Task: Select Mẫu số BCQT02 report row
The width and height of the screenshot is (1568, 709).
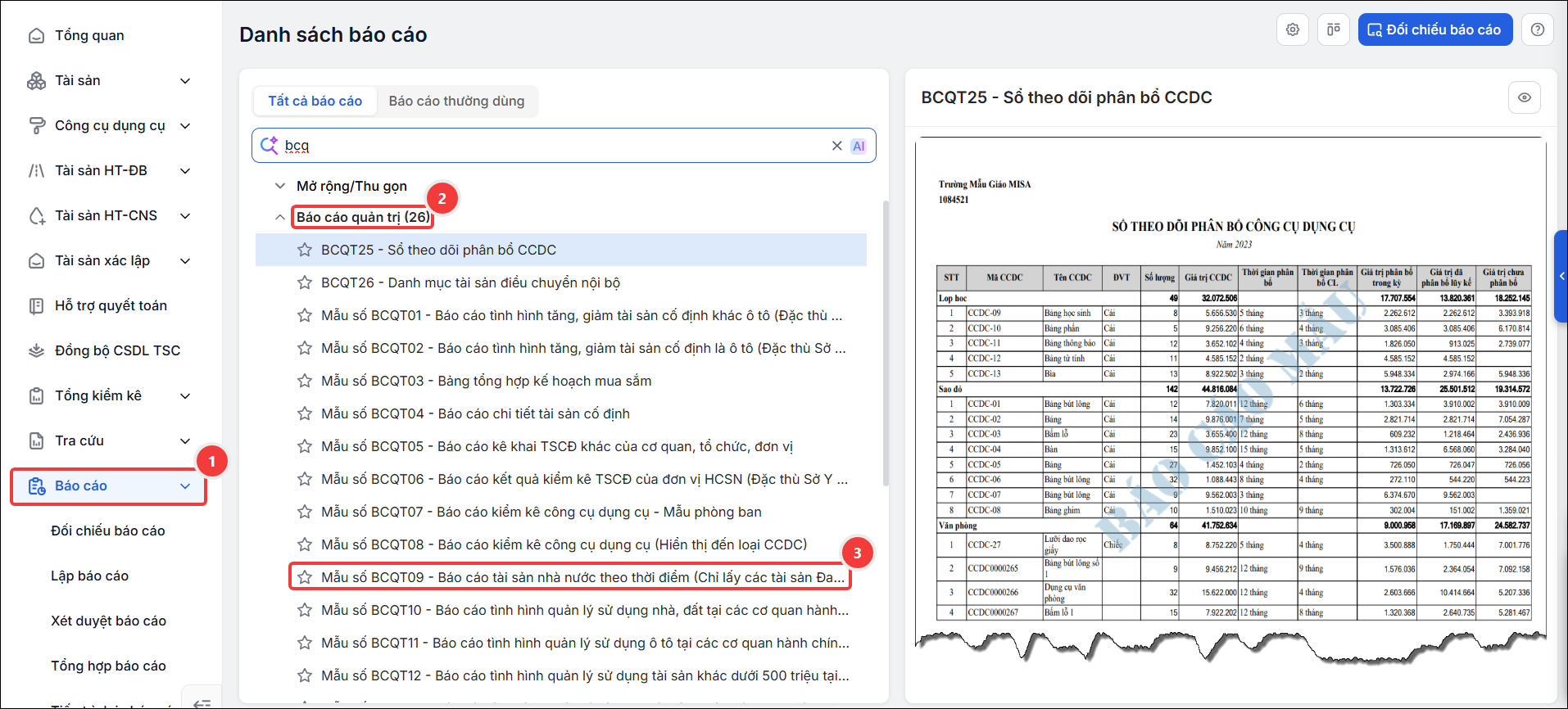Action: click(x=561, y=348)
